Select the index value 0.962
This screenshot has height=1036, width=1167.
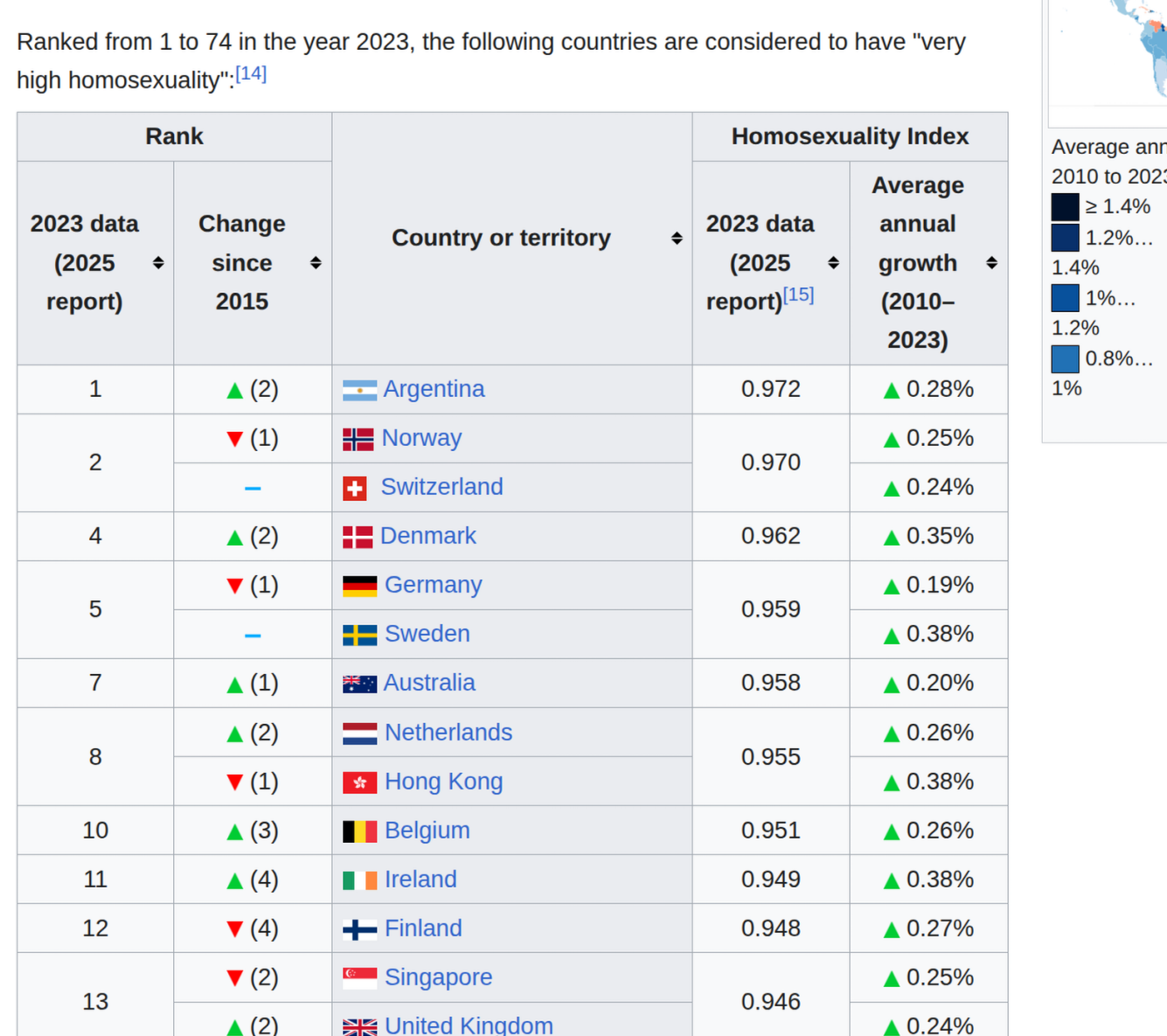pos(770,536)
